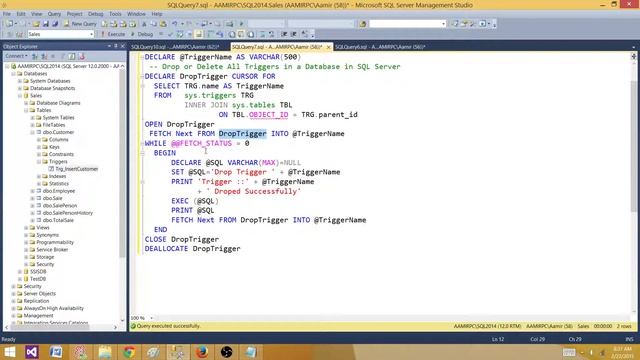Open the Query menu
The image size is (640, 360).
click(x=54, y=14)
